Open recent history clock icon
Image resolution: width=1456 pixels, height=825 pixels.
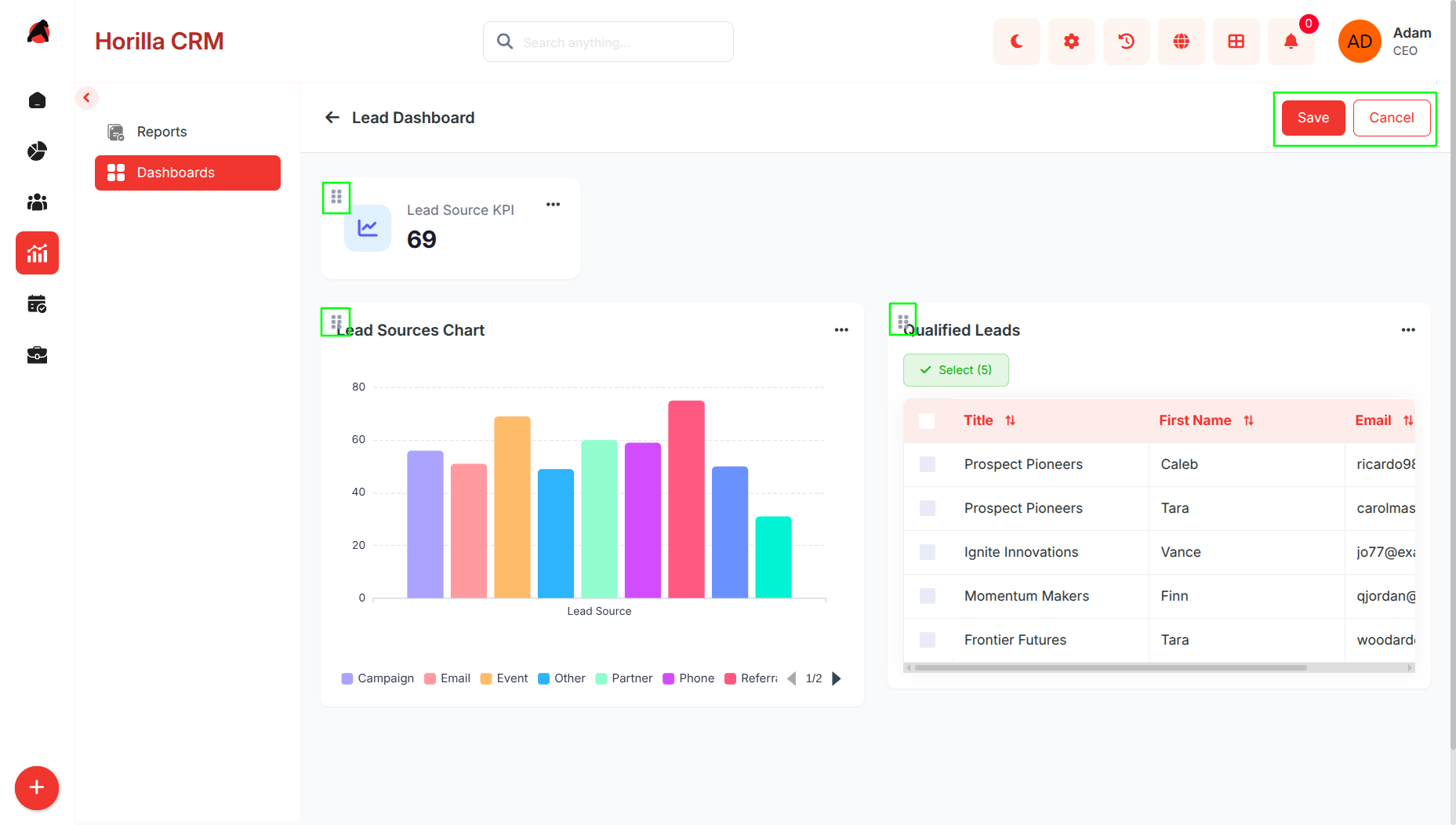(1126, 42)
